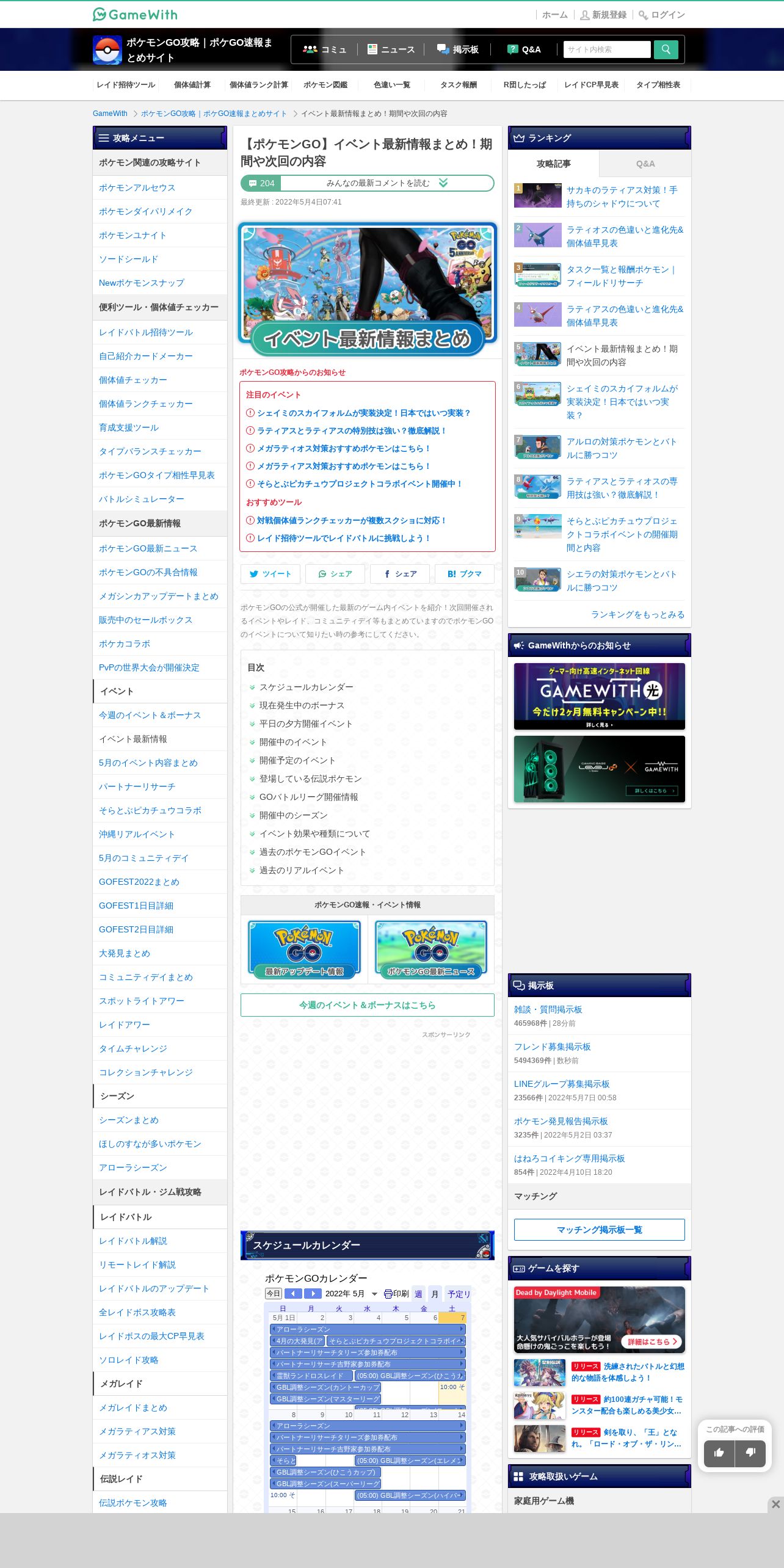Click the Pokeball site icon in header
Screen dimensions: 784x1568
[x=107, y=50]
